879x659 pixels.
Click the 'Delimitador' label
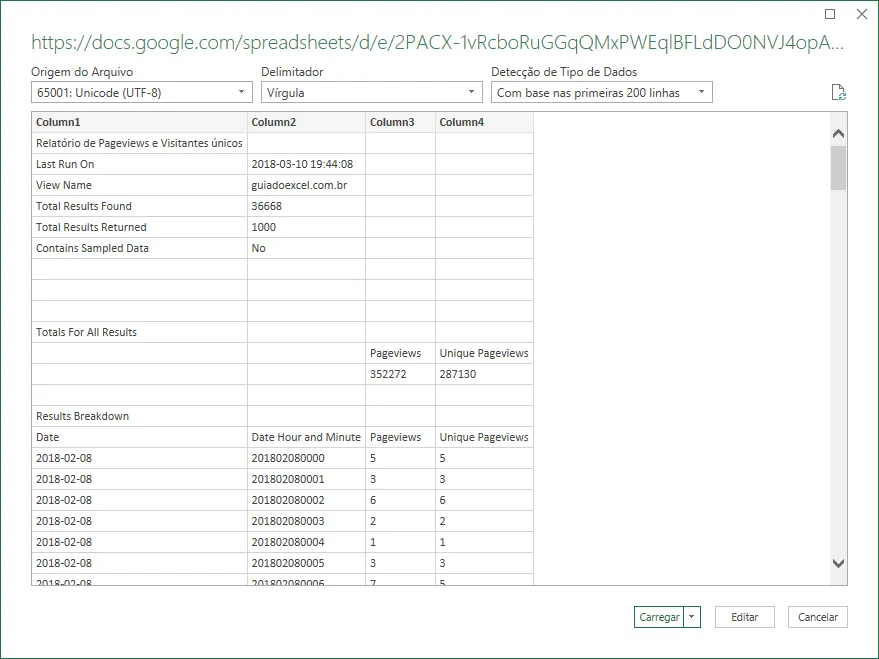(292, 72)
